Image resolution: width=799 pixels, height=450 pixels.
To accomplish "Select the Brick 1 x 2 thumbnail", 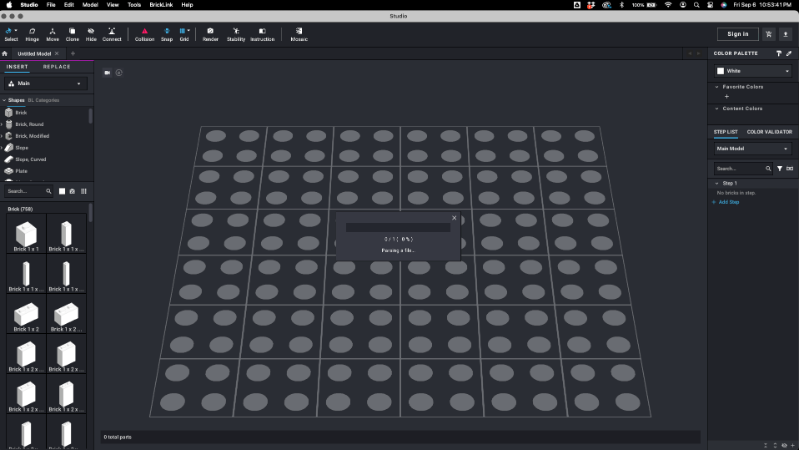I will (26, 316).
